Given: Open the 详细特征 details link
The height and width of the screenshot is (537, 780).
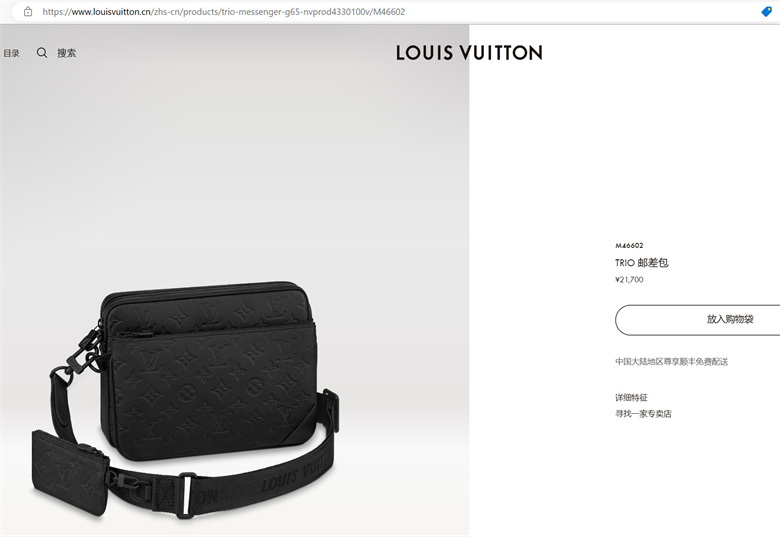Looking at the screenshot, I should [x=631, y=397].
